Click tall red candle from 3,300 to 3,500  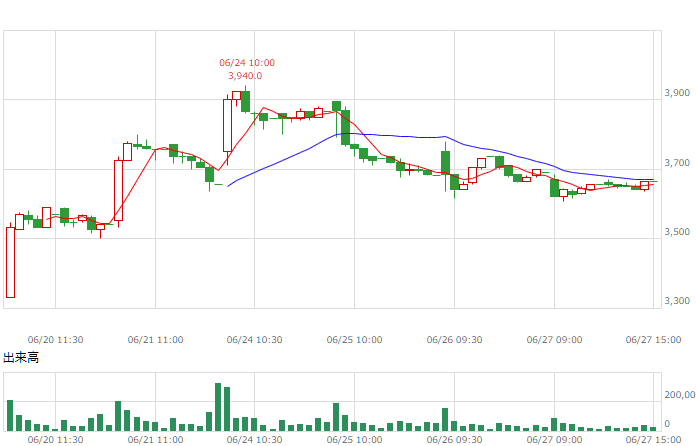pyautogui.click(x=10, y=262)
